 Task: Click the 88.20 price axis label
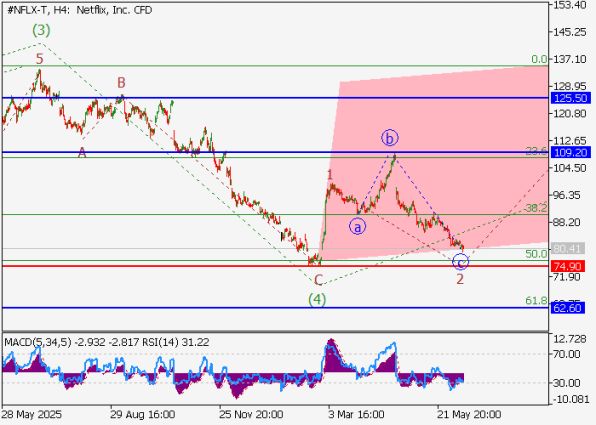pos(569,222)
